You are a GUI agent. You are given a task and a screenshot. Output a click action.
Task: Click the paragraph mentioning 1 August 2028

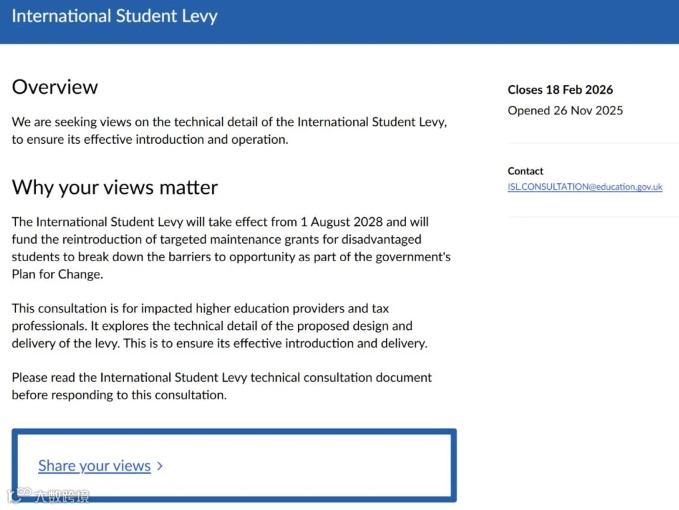tap(231, 247)
